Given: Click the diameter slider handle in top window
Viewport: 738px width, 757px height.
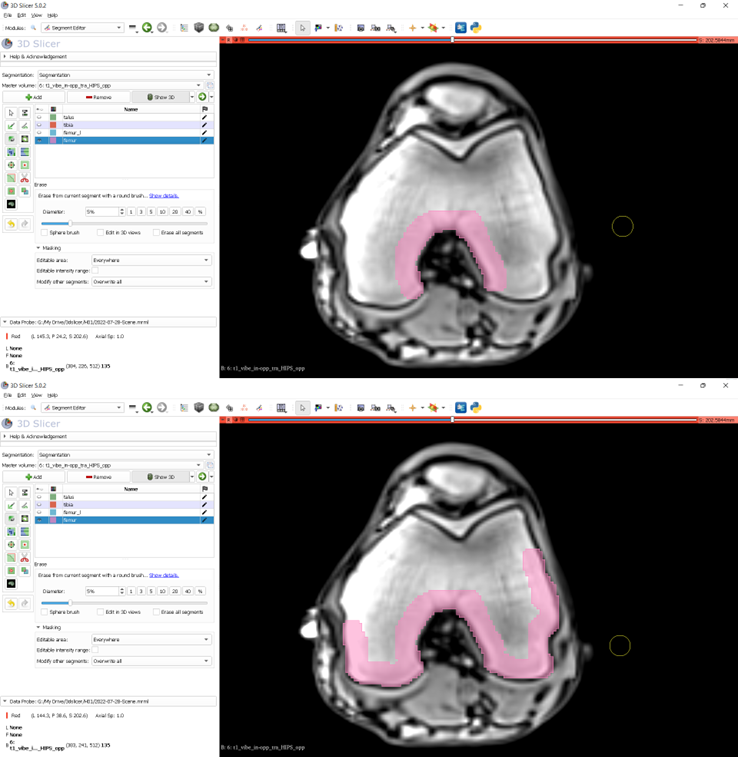Looking at the screenshot, I should [70, 224].
